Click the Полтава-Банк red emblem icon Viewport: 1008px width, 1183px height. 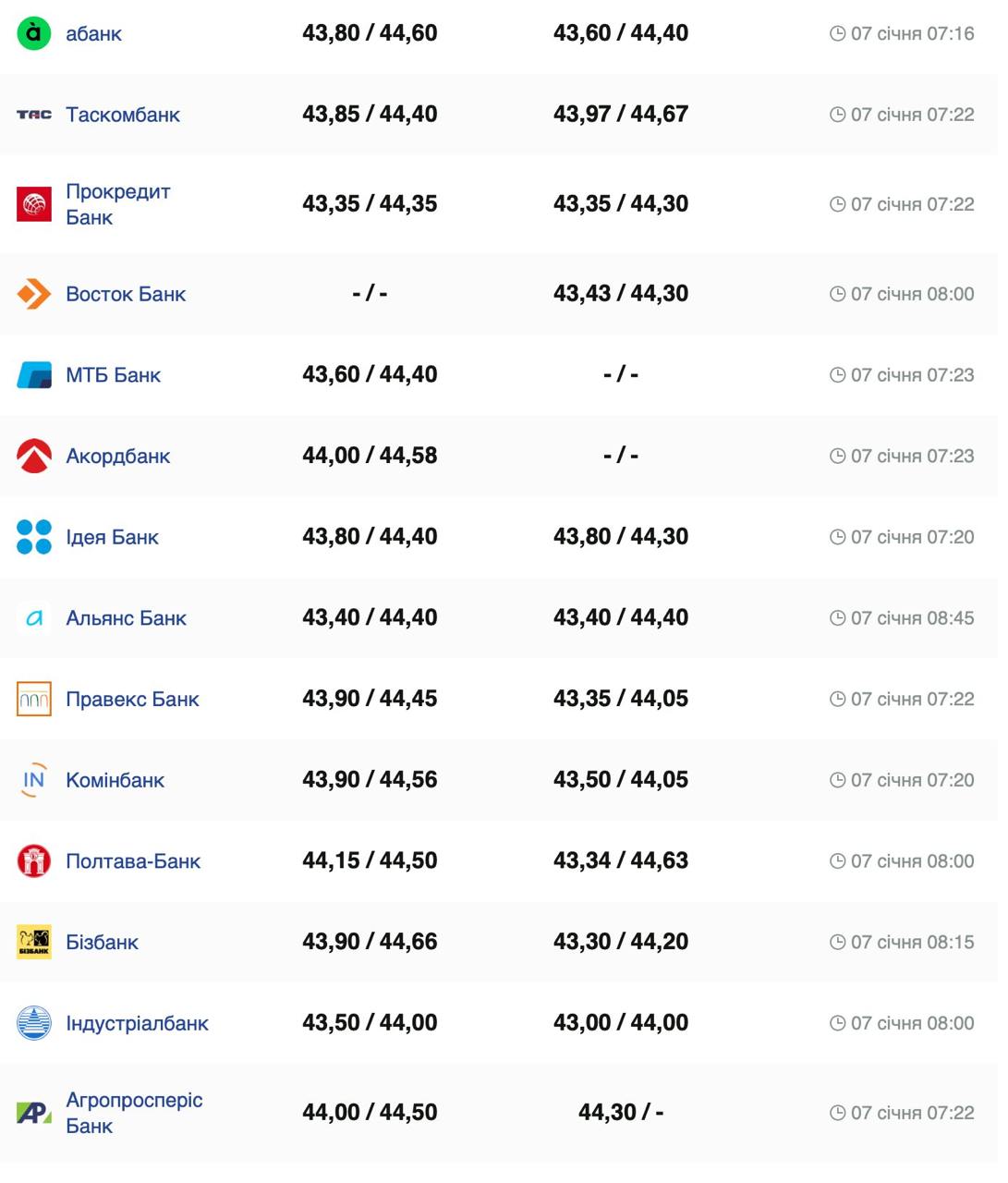tap(34, 861)
